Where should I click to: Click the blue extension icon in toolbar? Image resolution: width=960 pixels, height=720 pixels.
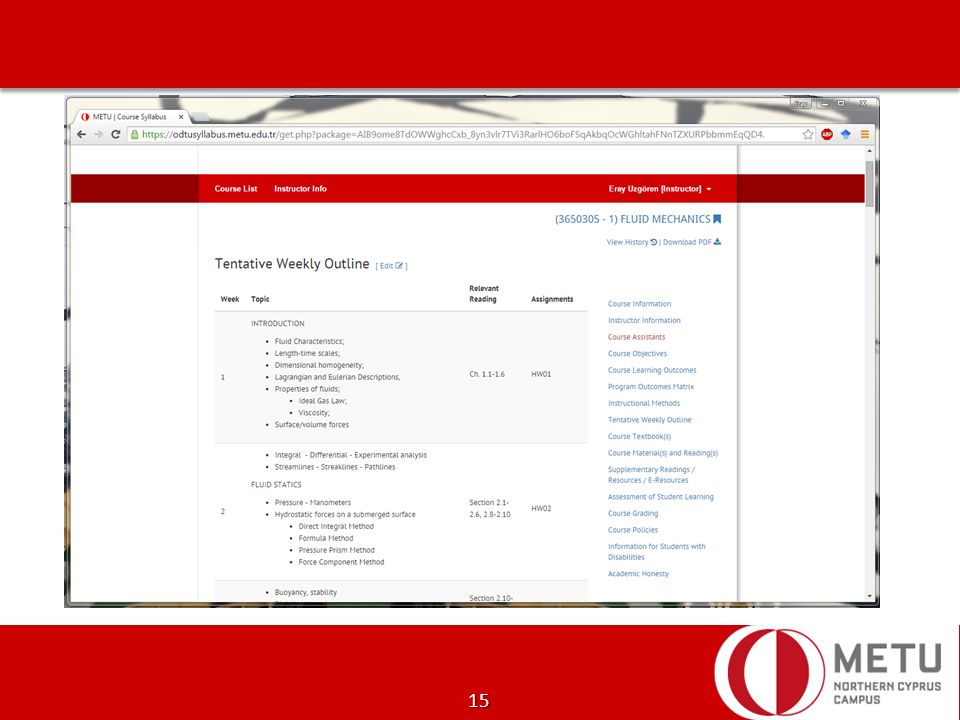(846, 134)
